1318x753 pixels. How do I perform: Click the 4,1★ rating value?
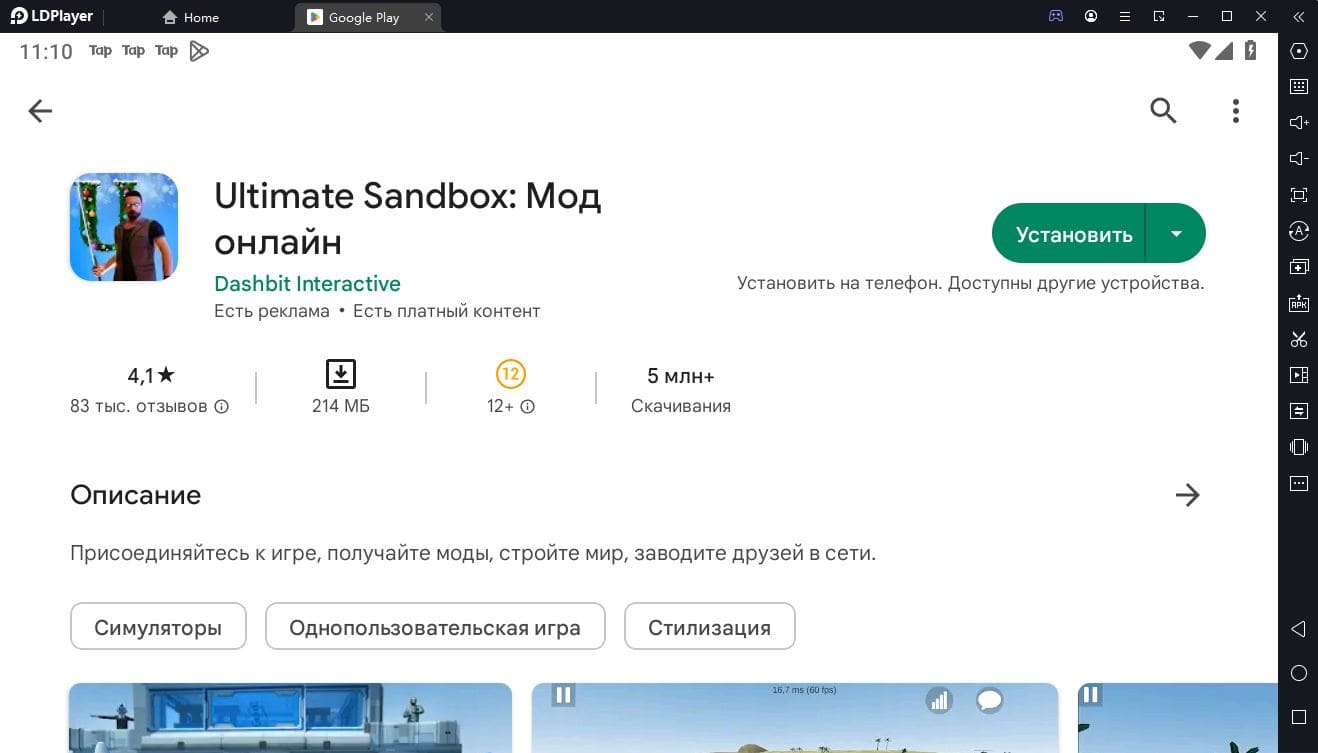[151, 376]
